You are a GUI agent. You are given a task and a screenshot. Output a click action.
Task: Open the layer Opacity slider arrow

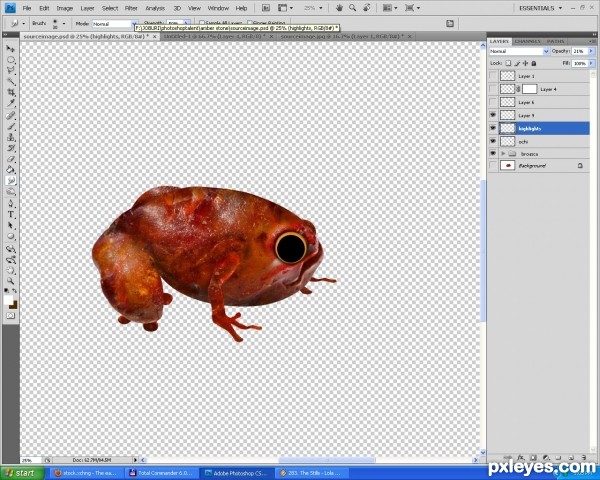[592, 51]
